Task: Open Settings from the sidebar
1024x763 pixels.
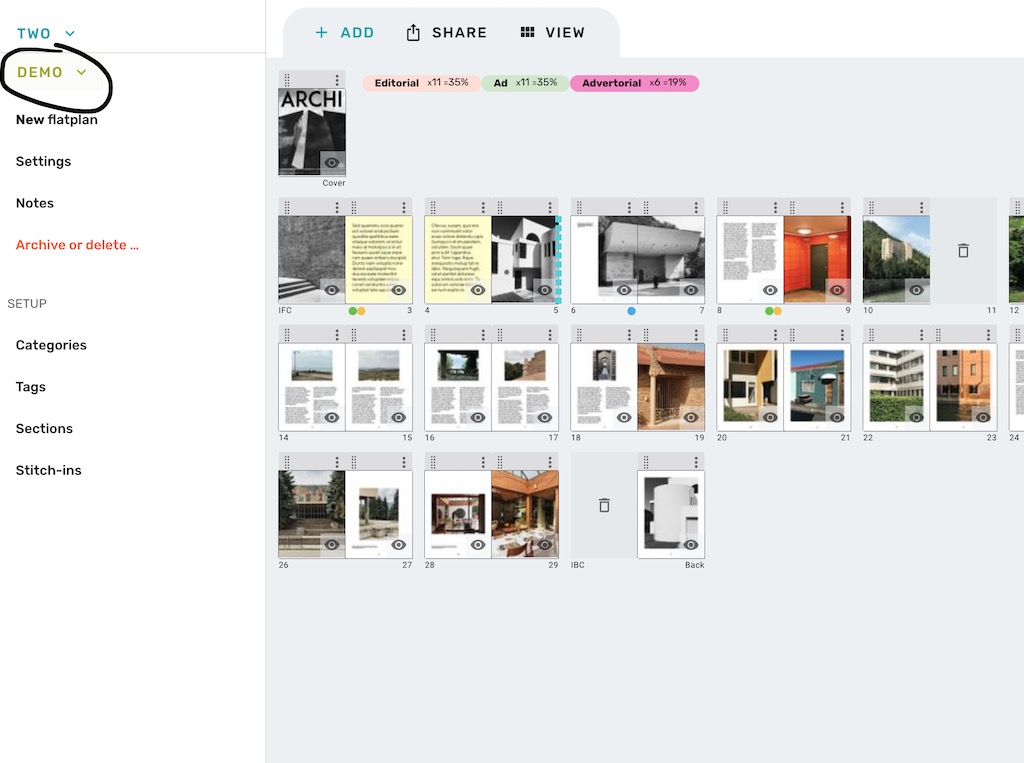Action: pyautogui.click(x=43, y=161)
